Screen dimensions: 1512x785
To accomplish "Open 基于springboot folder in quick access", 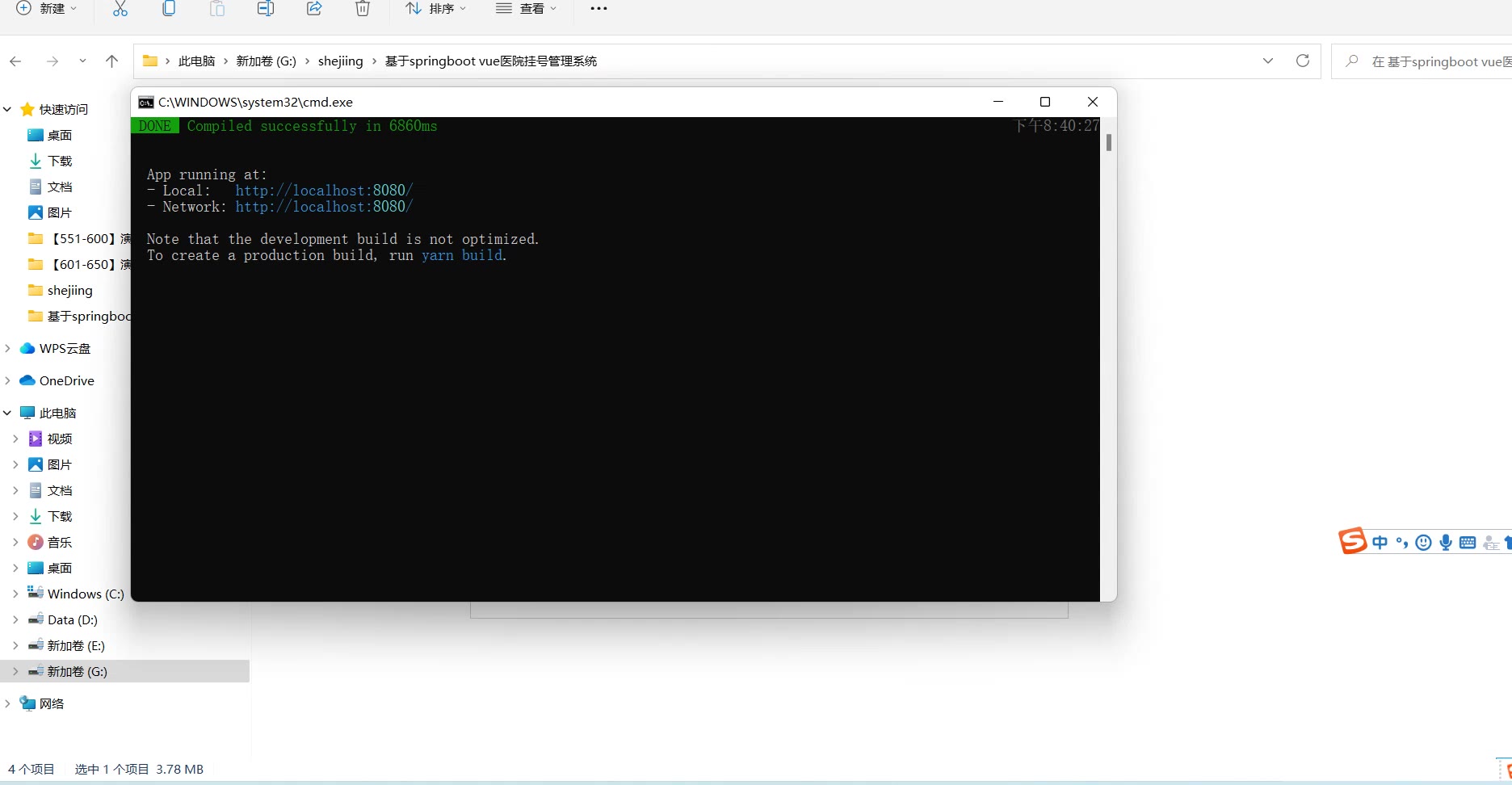I will (79, 316).
